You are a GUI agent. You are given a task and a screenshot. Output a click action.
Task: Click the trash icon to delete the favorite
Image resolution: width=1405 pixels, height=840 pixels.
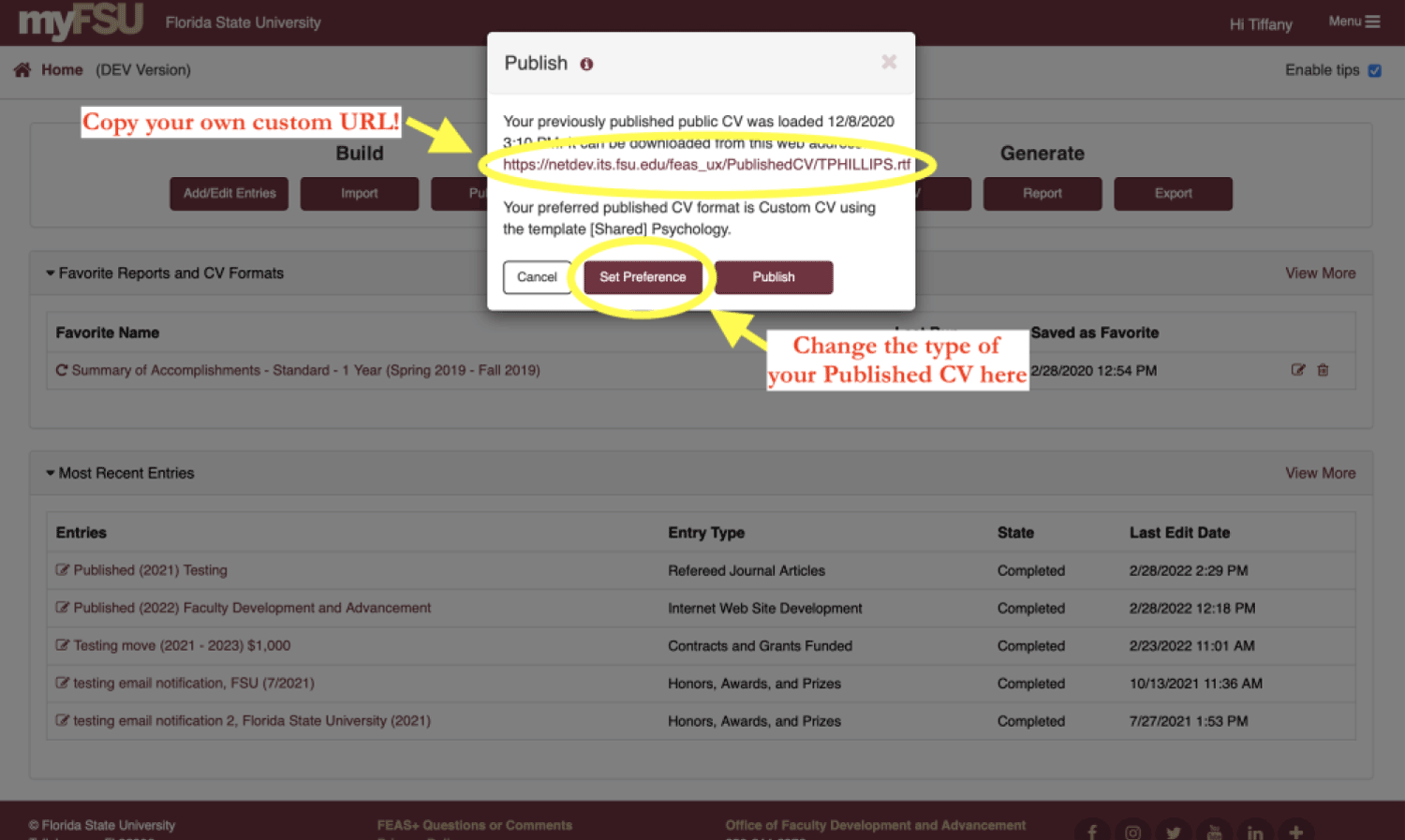point(1323,370)
